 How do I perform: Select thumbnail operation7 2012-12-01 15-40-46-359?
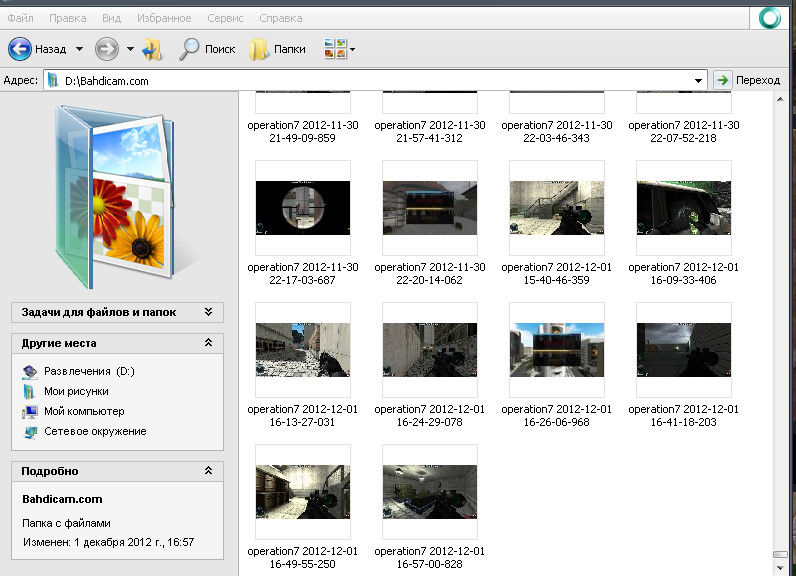(556, 208)
